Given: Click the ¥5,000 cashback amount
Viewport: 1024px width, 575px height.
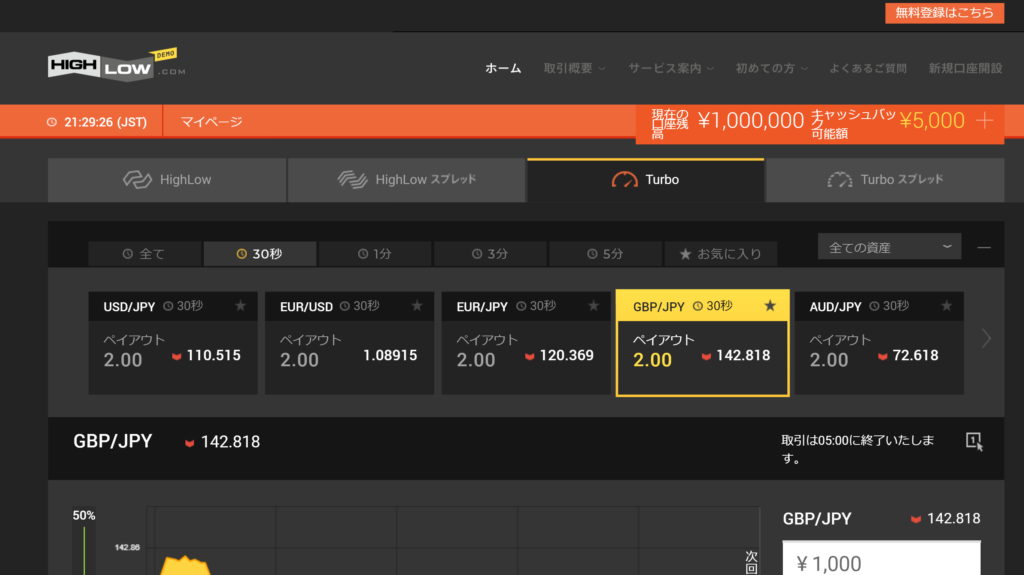Looking at the screenshot, I should click(932, 120).
